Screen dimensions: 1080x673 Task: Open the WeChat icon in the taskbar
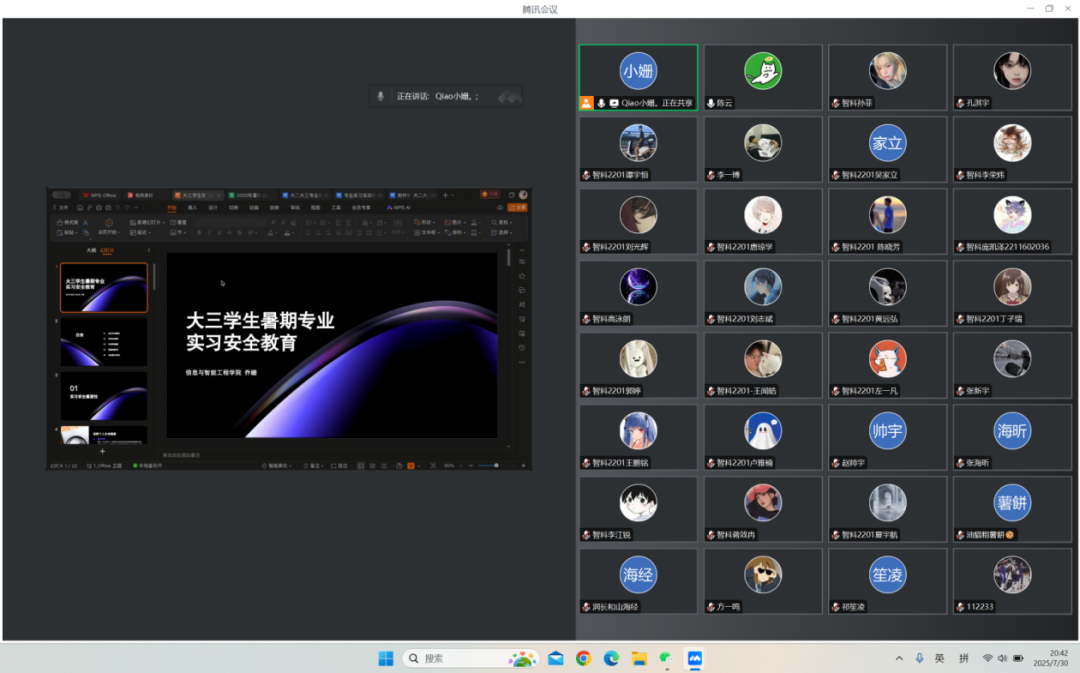point(666,659)
